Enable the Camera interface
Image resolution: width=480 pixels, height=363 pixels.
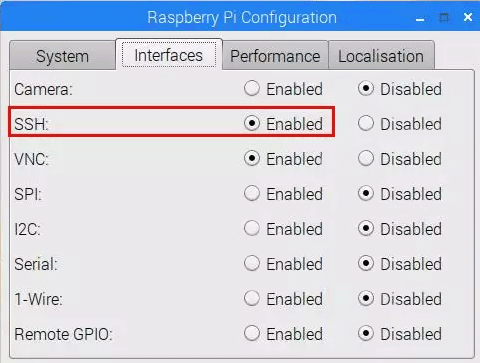click(252, 89)
